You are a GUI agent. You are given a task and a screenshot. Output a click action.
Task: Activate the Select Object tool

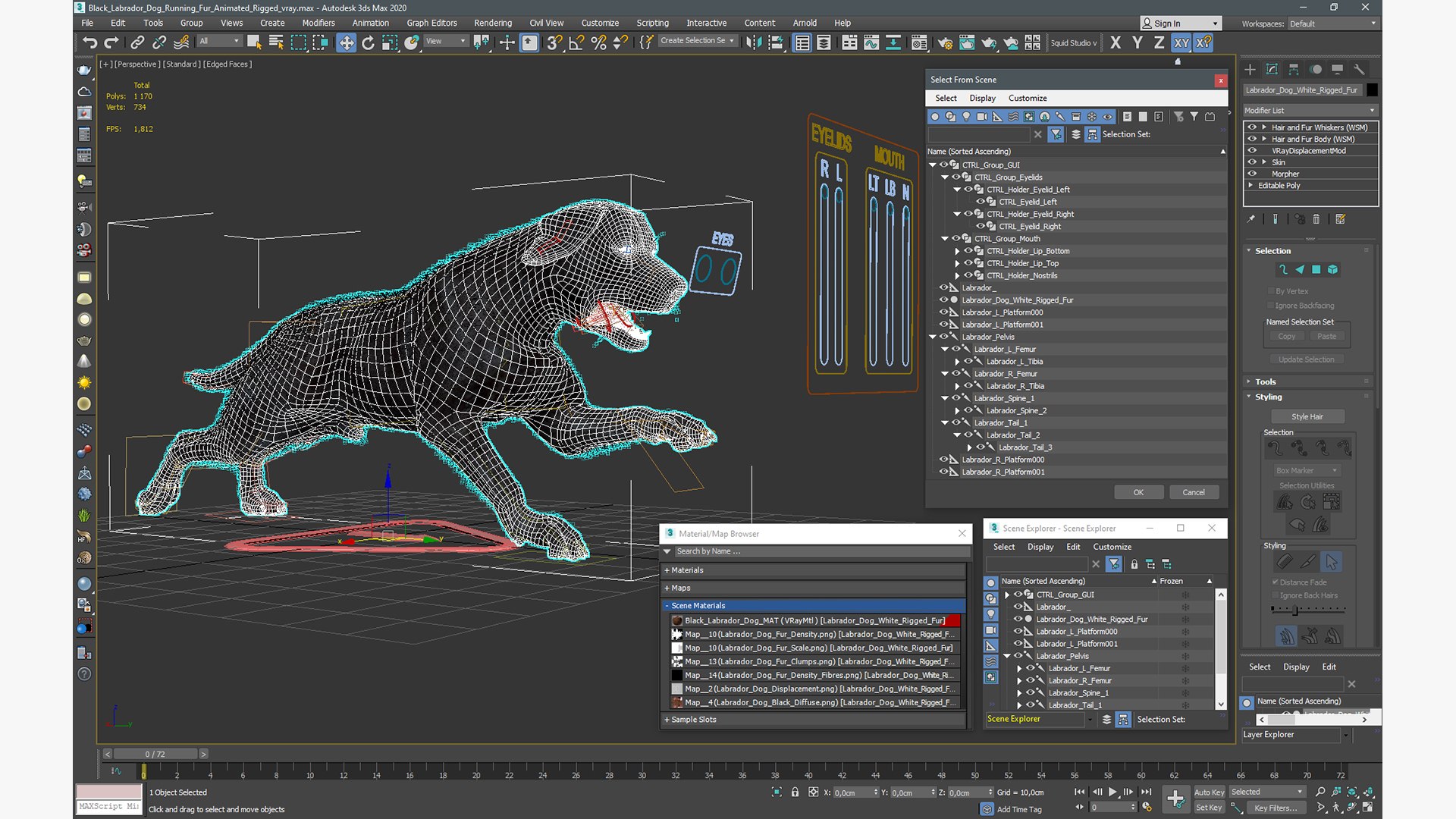coord(254,42)
